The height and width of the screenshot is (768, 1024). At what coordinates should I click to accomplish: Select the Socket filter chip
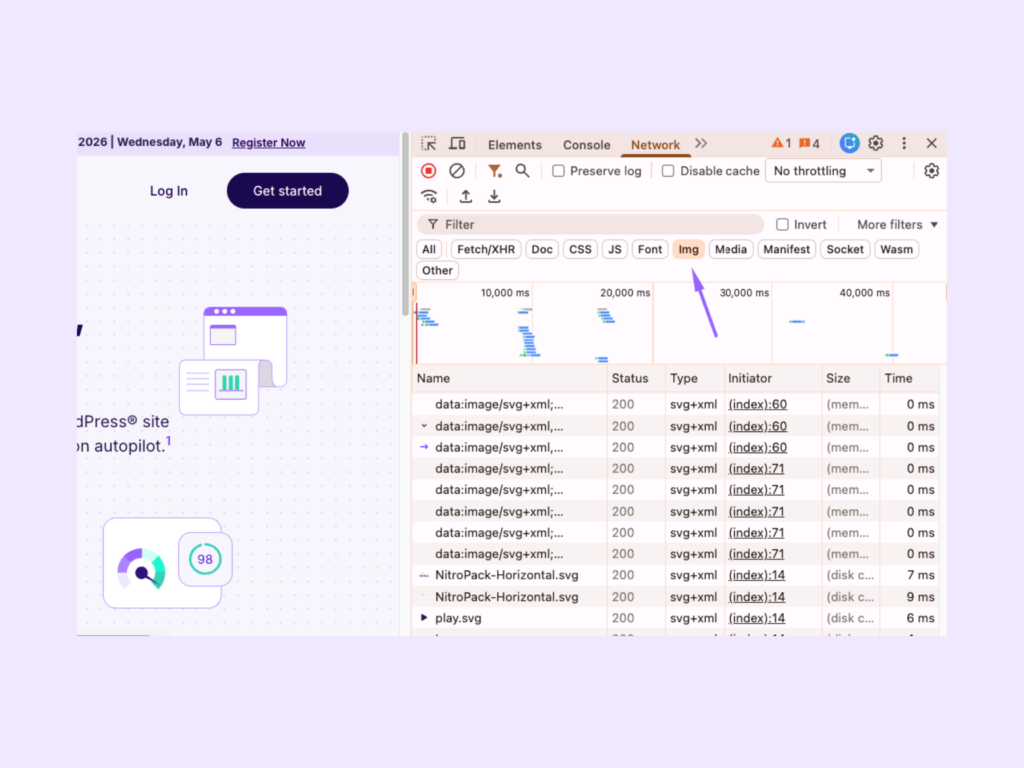[x=845, y=249]
